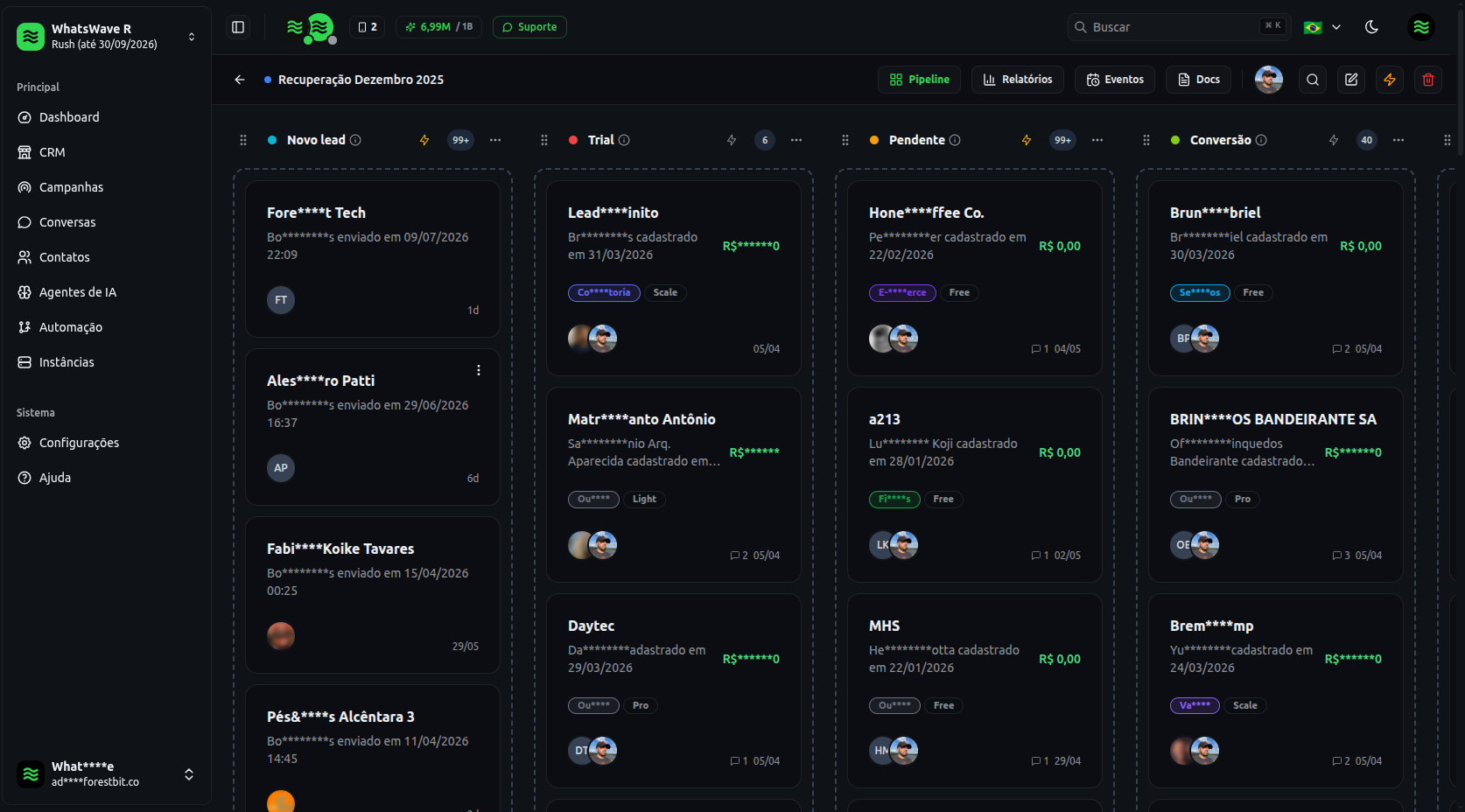Open CRM in the sidebar
The image size is (1465, 812).
click(x=105, y=152)
